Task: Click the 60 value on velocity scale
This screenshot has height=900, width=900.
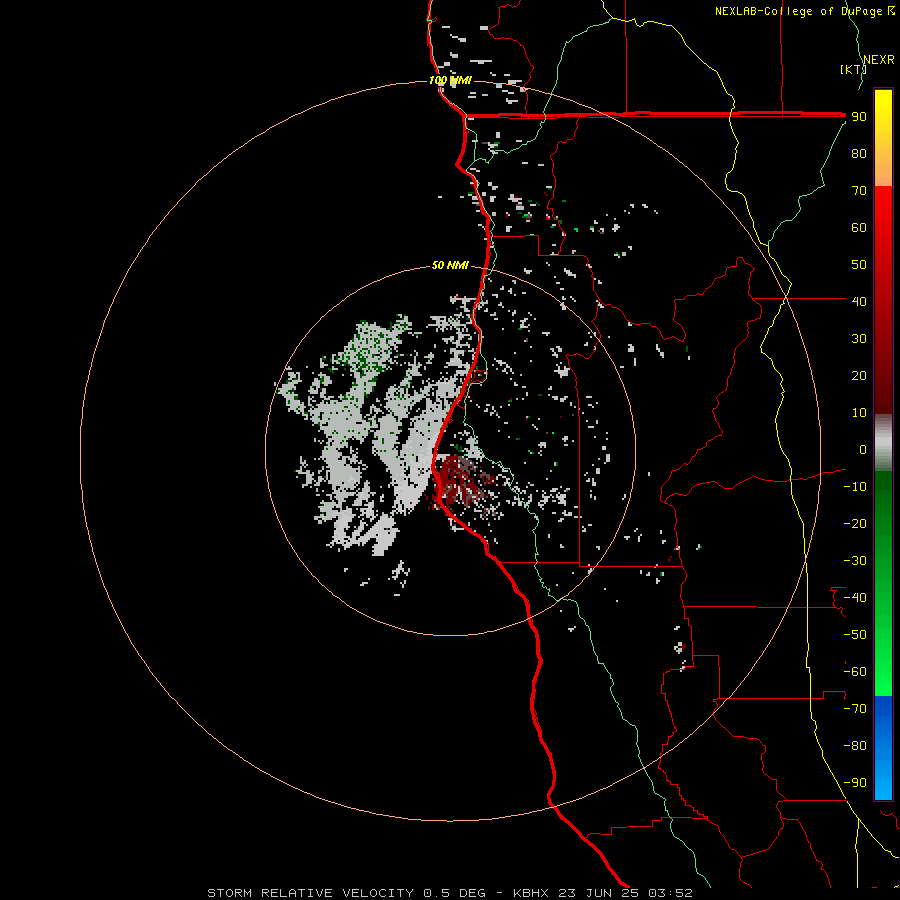Action: pyautogui.click(x=859, y=228)
